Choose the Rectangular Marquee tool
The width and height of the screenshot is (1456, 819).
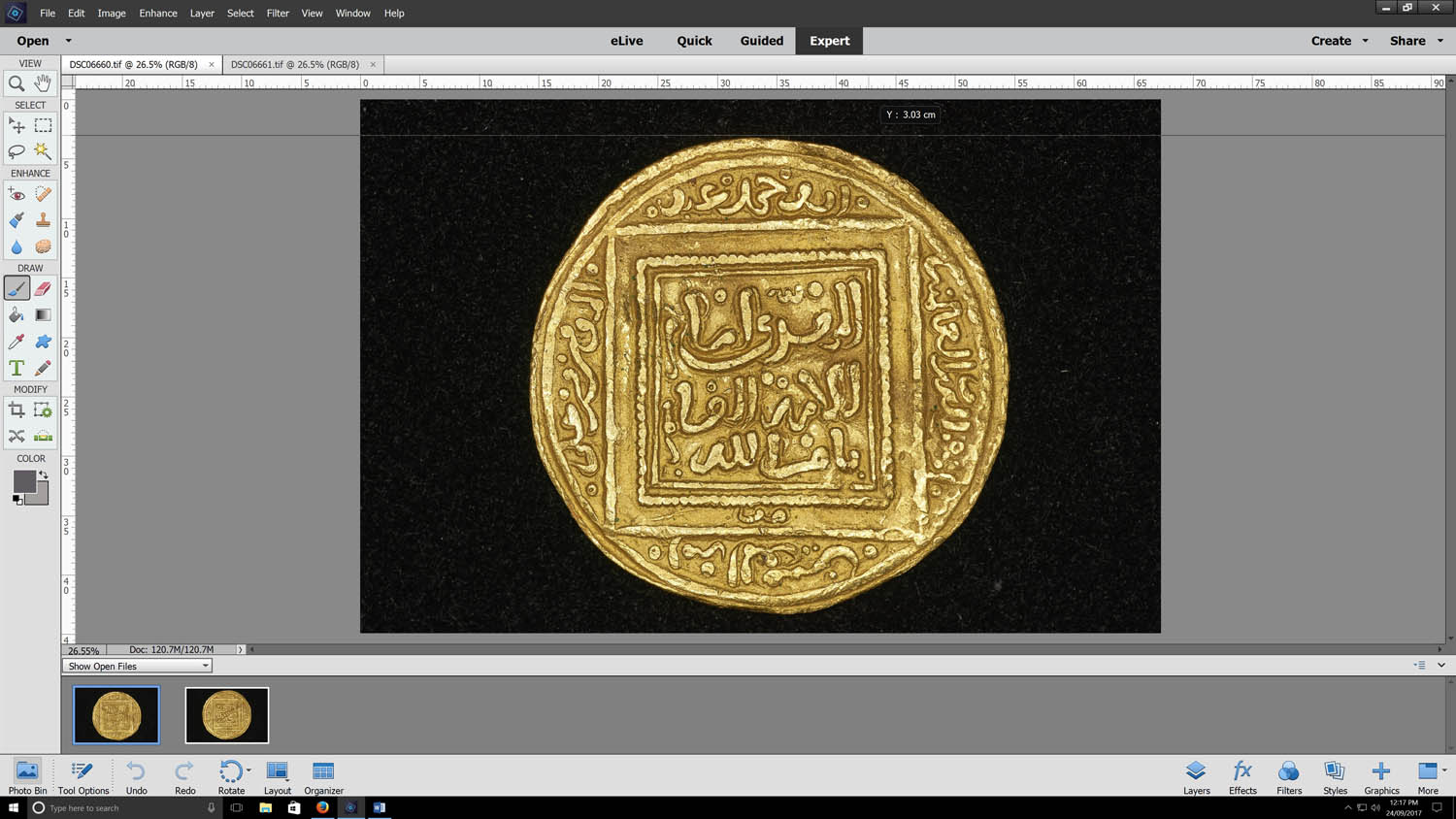(43, 125)
